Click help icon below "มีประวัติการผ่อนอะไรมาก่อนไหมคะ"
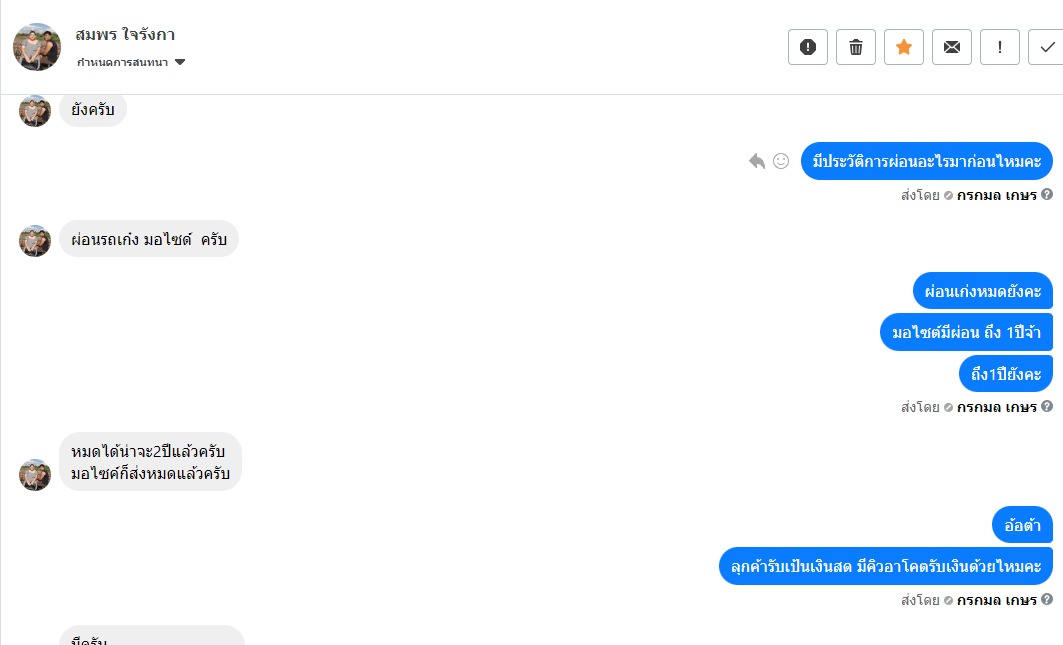The height and width of the screenshot is (645, 1063). (x=1047, y=195)
